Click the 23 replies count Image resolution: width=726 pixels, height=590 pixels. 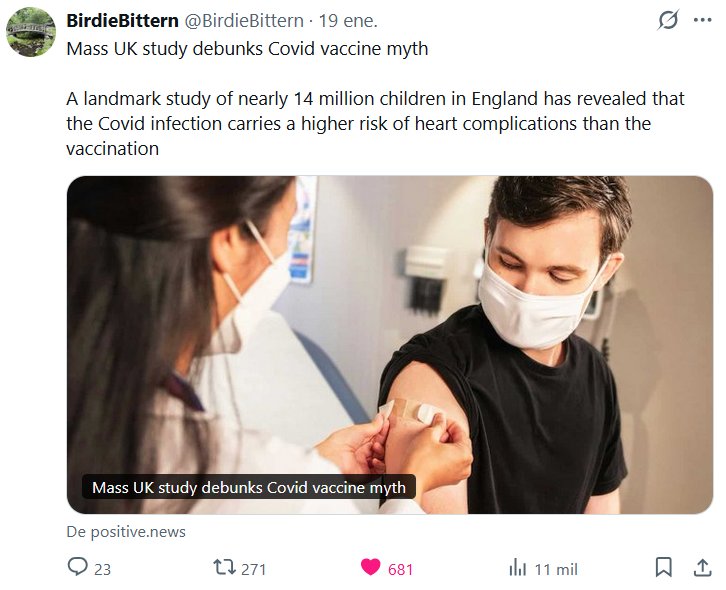click(102, 569)
